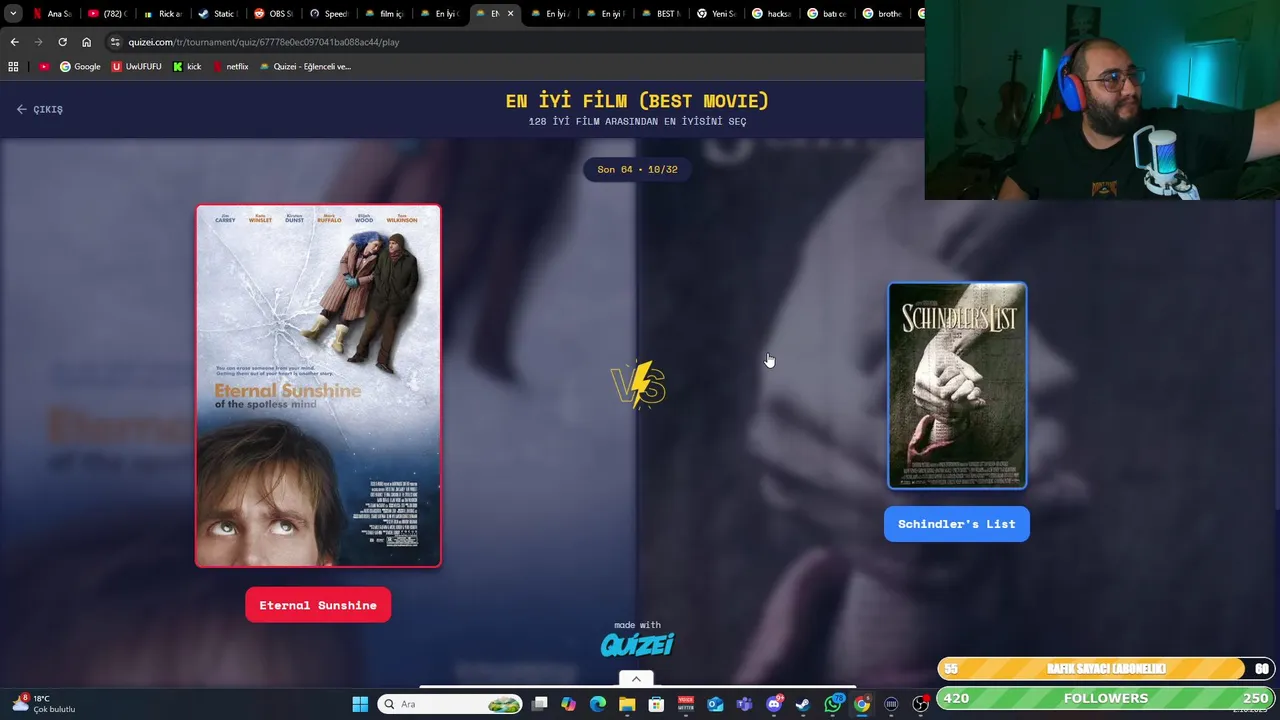Screen dimensions: 1280x720
Task: Open Microsoft Edge from the taskbar
Action: [598, 704]
